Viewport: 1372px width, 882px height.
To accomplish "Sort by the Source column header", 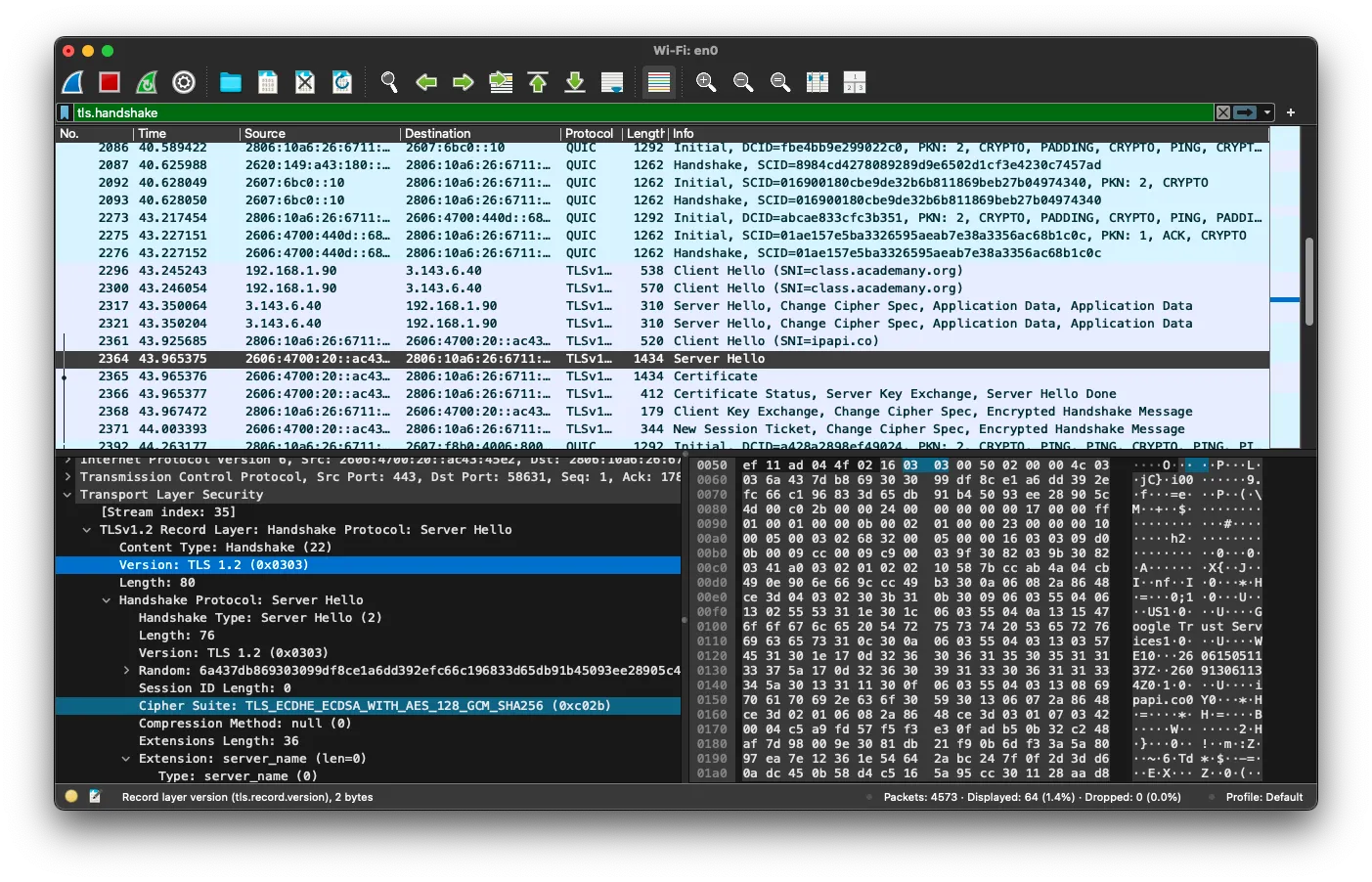I will 320,133.
